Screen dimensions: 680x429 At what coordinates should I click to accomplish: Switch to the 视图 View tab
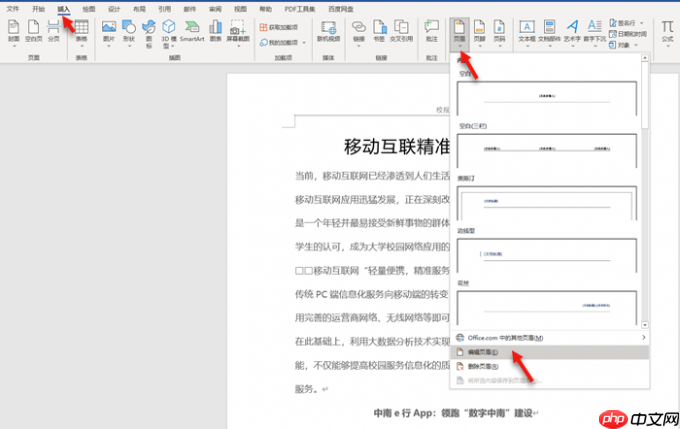pyautogui.click(x=240, y=9)
